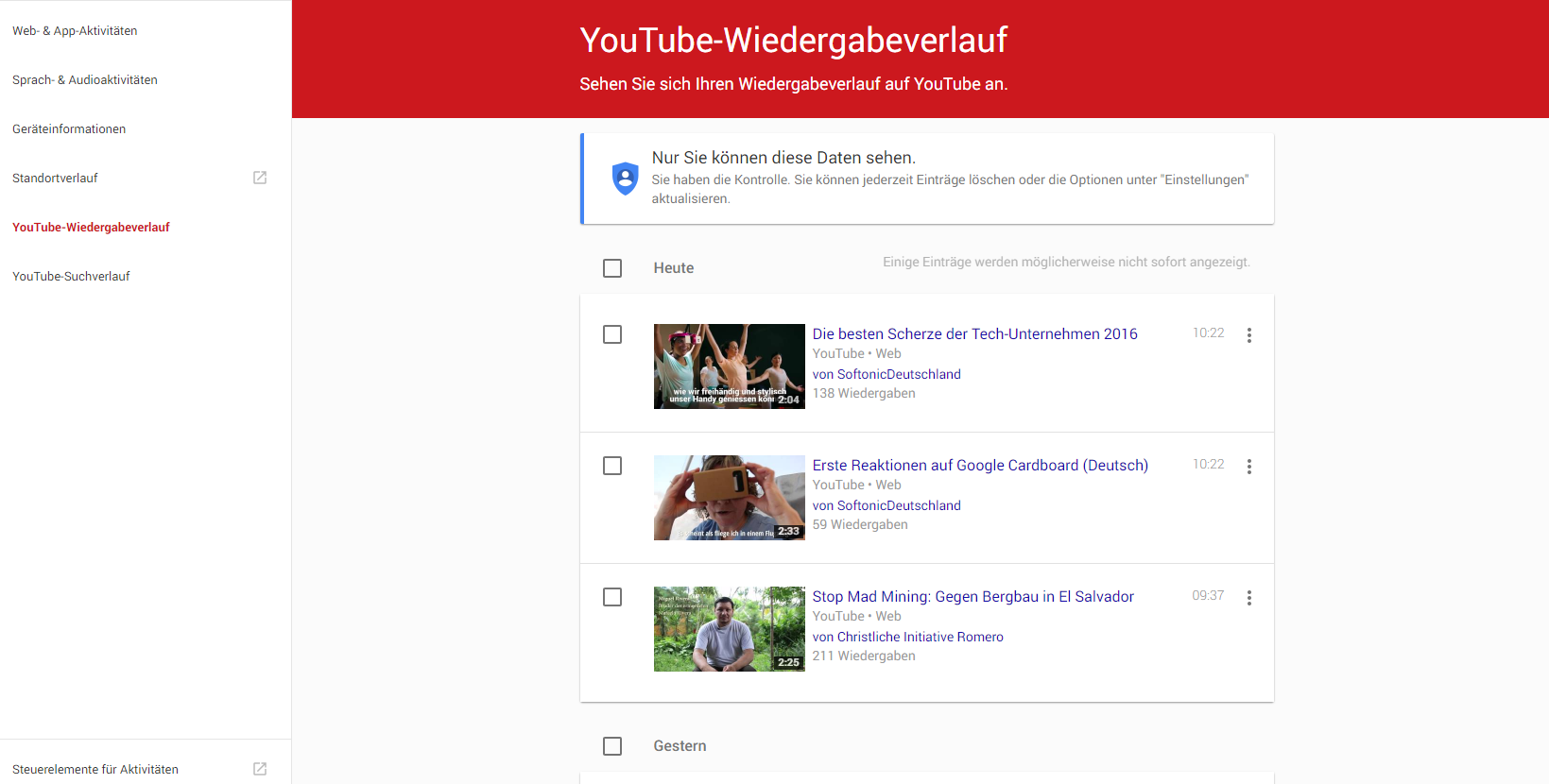Open options menu for Tech-Unternehmen 2016 video
Screen dimensions: 1549x784
pos(1248,335)
